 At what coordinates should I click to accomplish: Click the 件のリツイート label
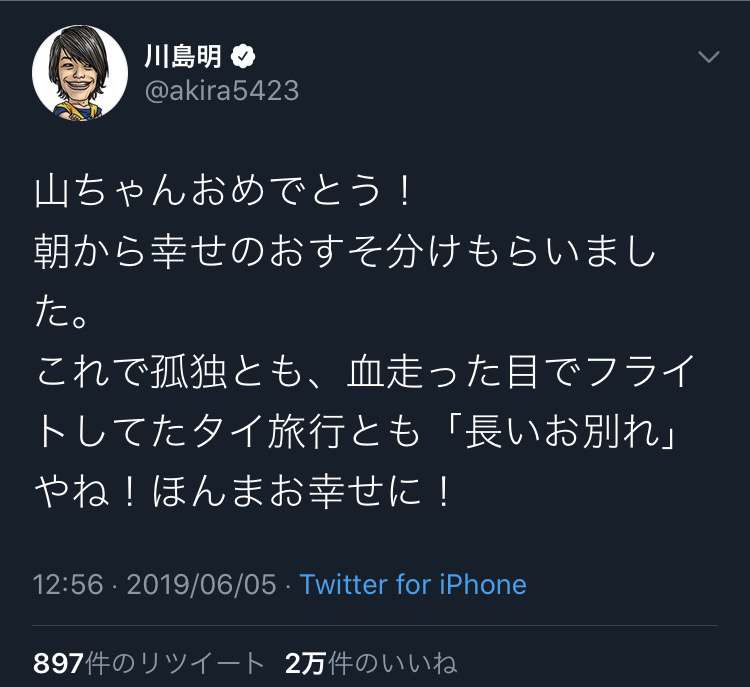[x=175, y=664]
